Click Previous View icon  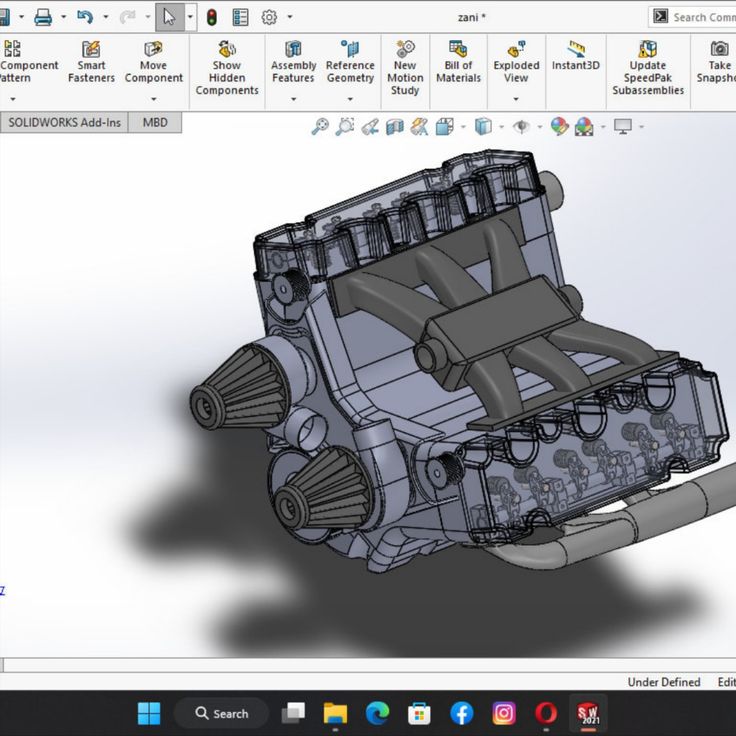370,126
